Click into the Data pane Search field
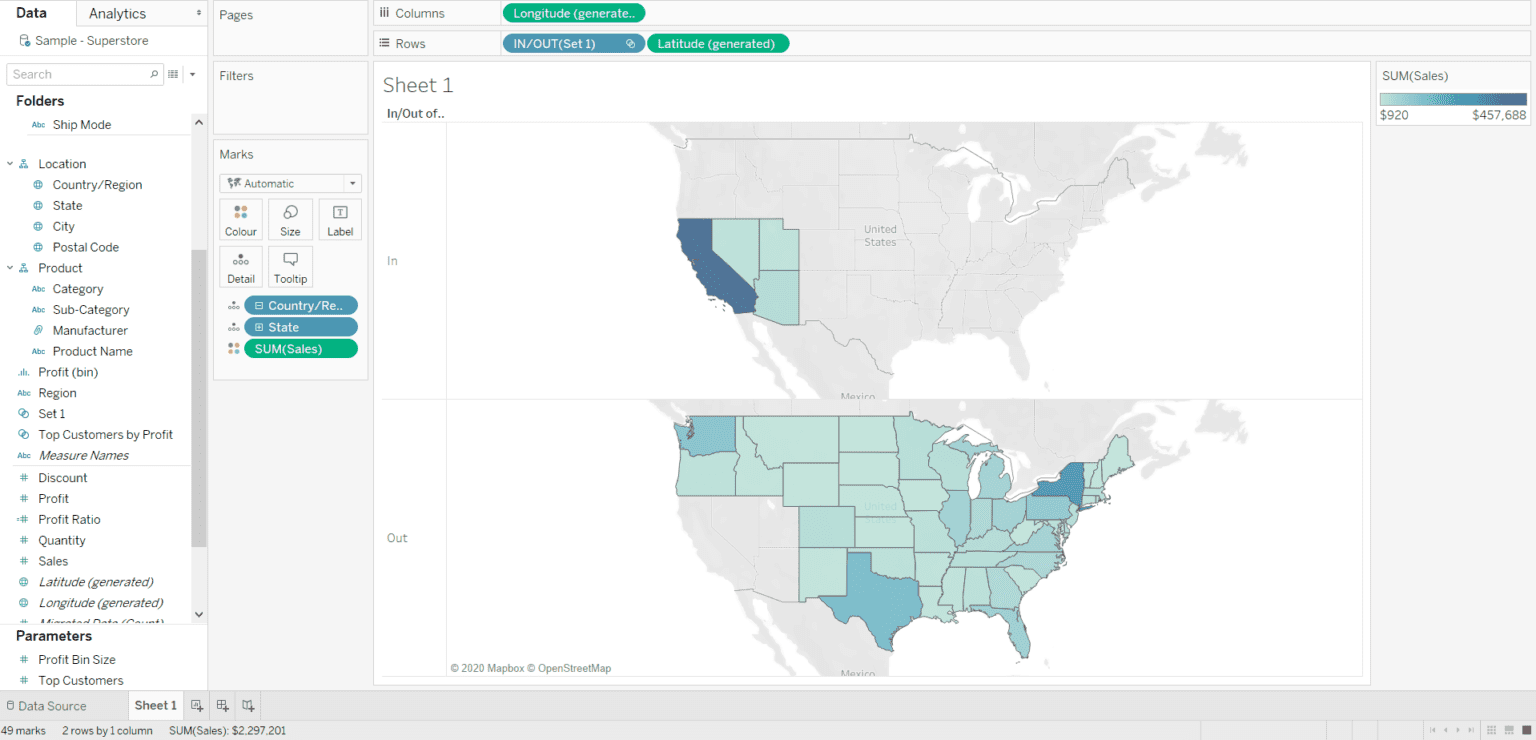Viewport: 1536px width, 740px height. point(78,74)
